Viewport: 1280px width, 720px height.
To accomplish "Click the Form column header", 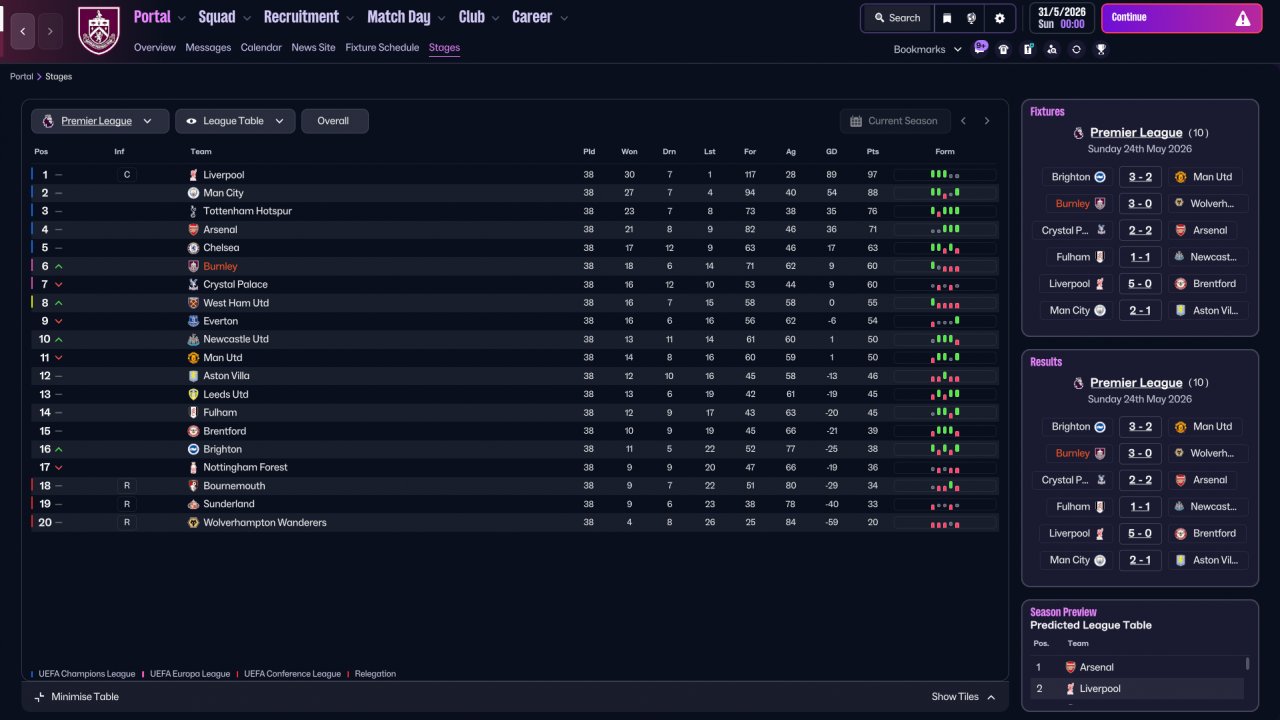I will click(945, 152).
